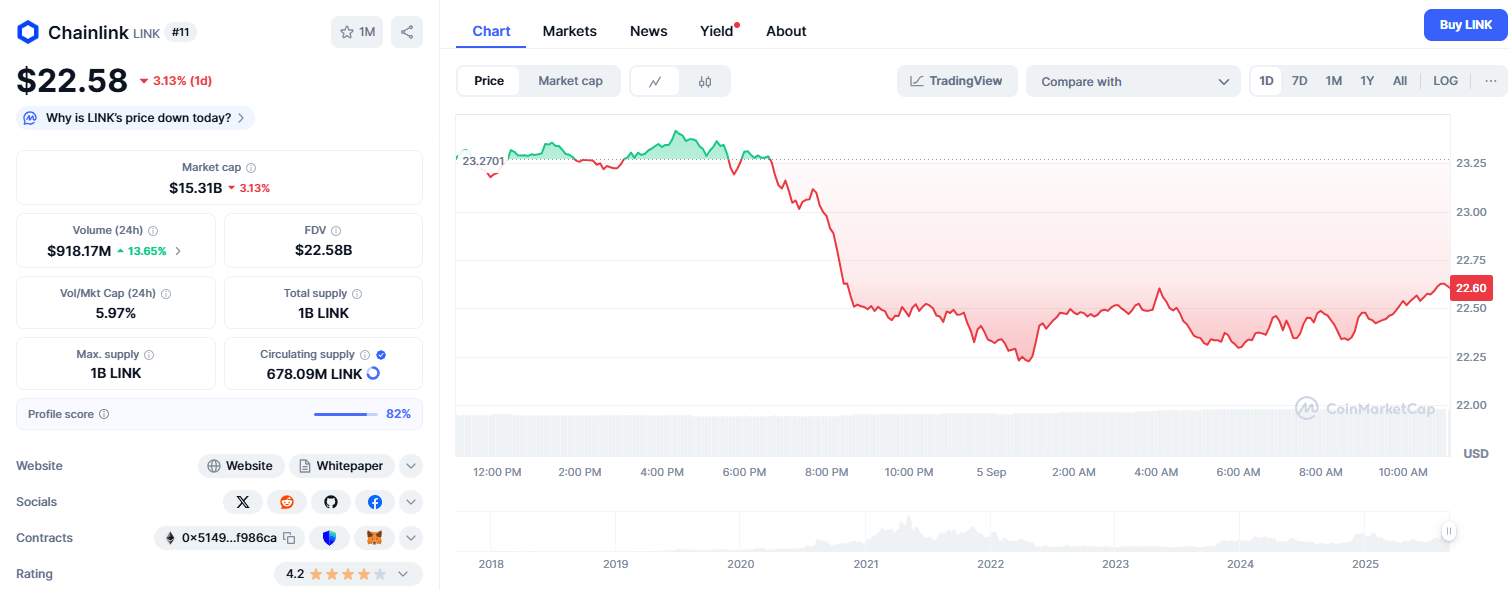Expand more Website links chevron
This screenshot has height=590, width=1510.
click(411, 466)
